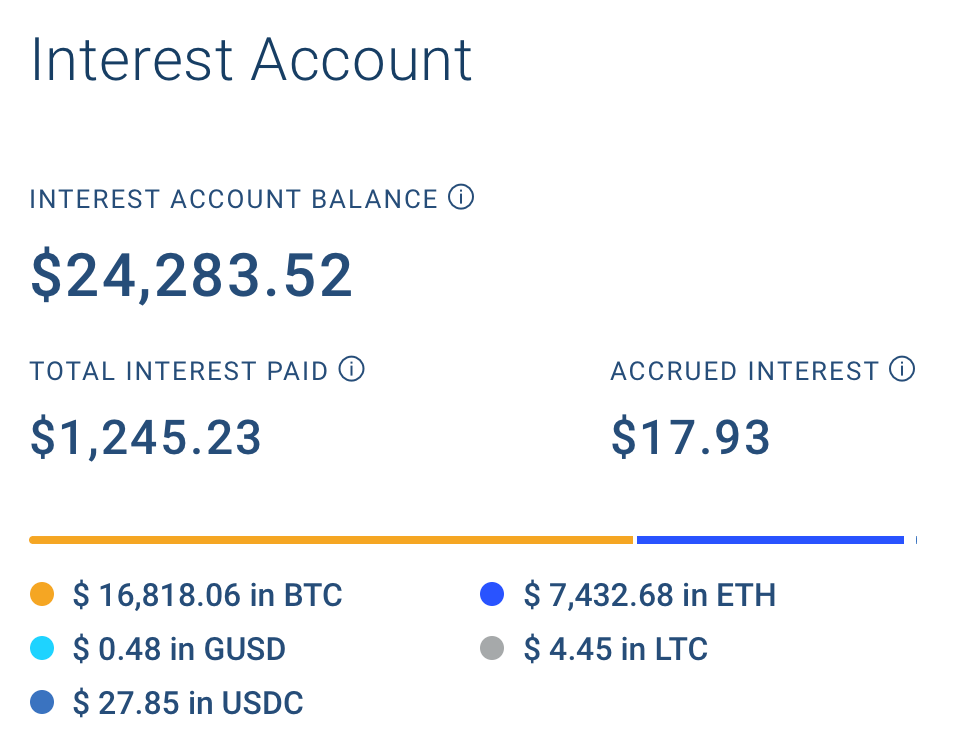Image resolution: width=970 pixels, height=754 pixels.
Task: Click the $17.93 accrued interest value
Action: click(691, 438)
